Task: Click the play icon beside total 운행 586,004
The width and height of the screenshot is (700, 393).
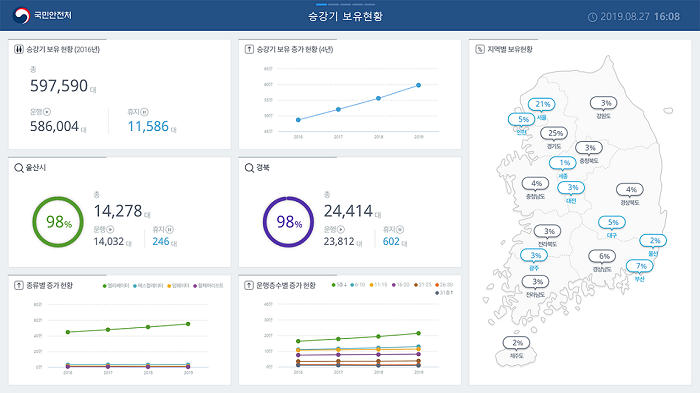Action: (47, 112)
